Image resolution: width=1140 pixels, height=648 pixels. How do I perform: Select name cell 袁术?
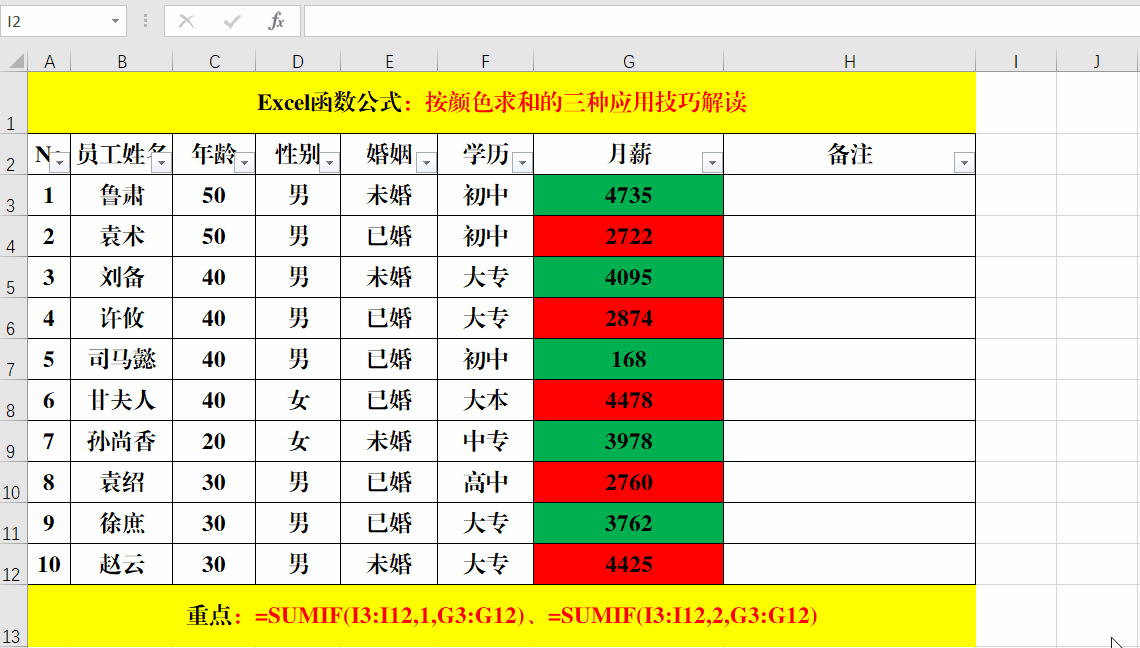tap(121, 236)
